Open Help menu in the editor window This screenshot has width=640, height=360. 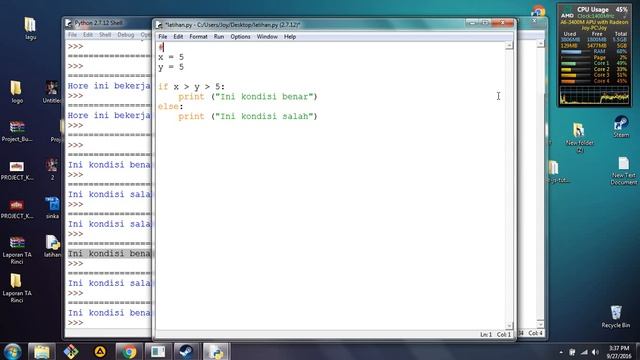[290, 37]
